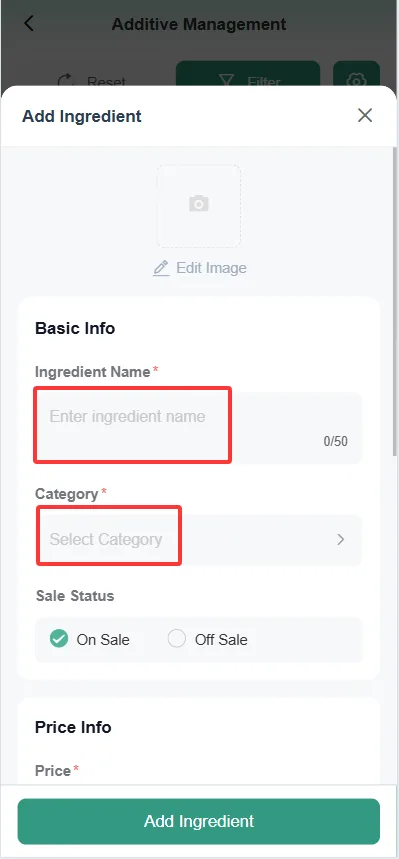This screenshot has width=399, height=859.
Task: Click the 0/50 character counter
Action: point(335,442)
